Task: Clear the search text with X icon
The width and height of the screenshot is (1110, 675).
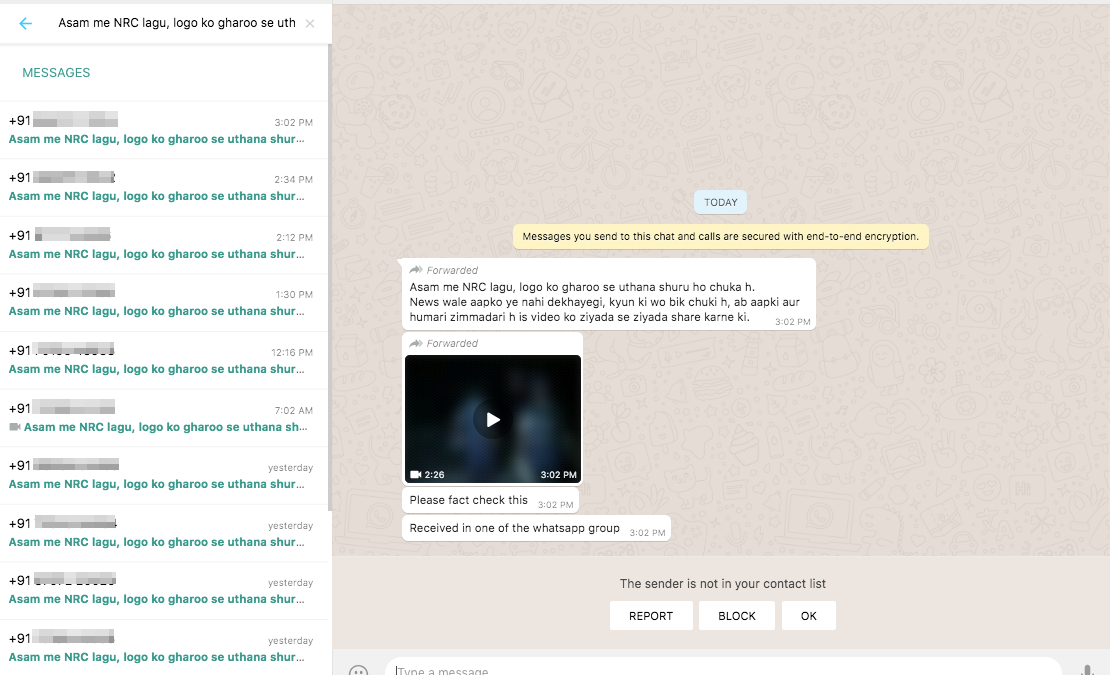Action: (x=310, y=23)
